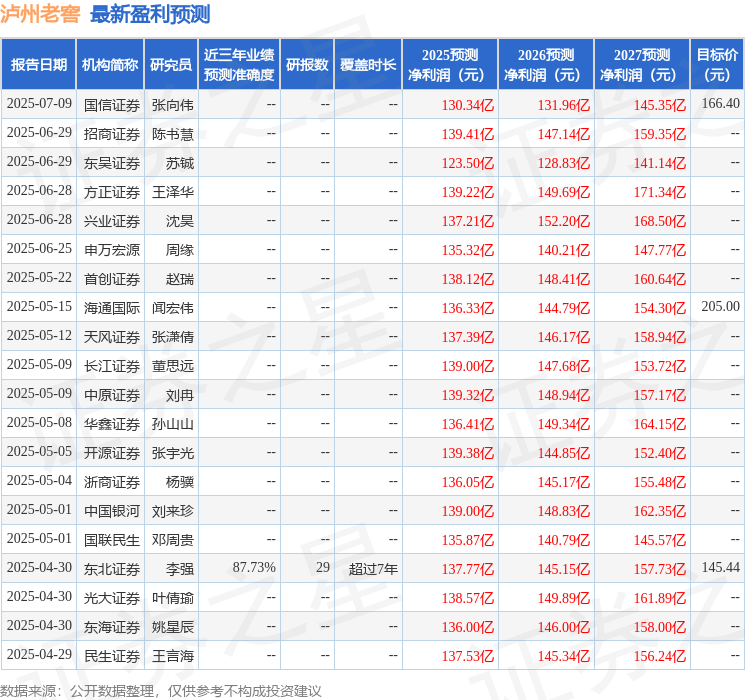Click analyst name 刘来珍
Image resolution: width=745 pixels, height=700 pixels.
tap(173, 511)
